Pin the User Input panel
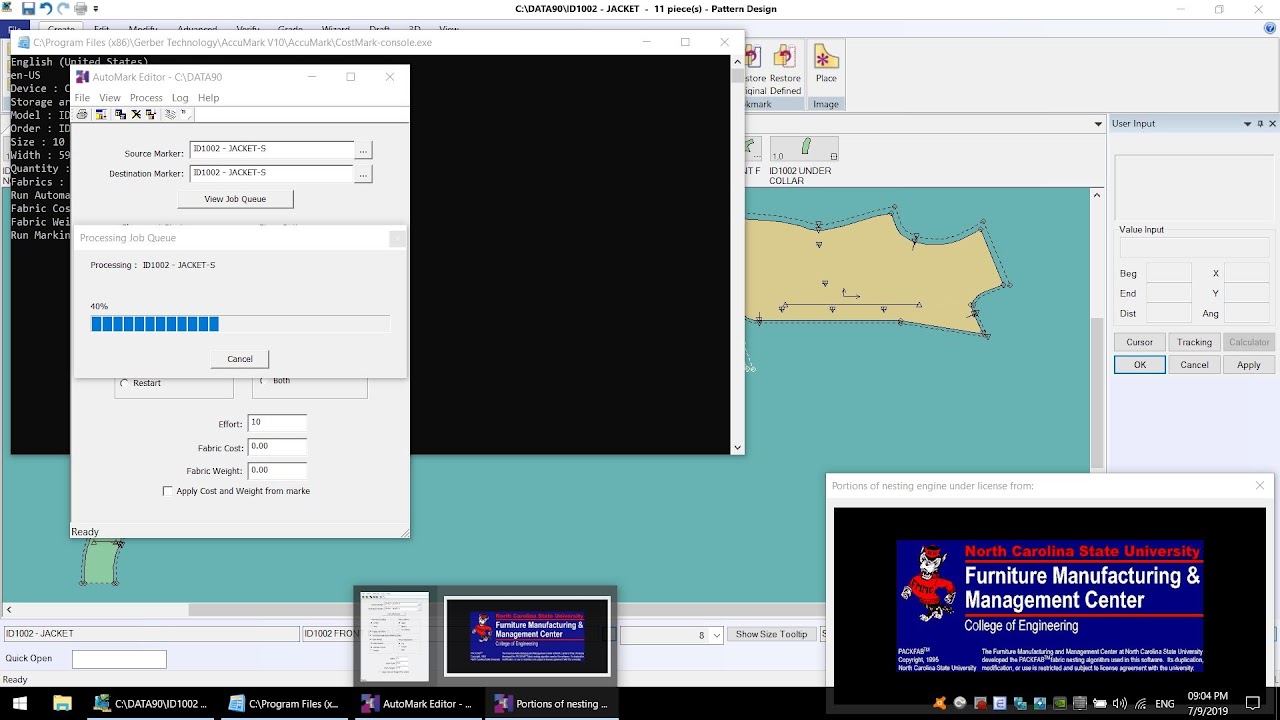 click(x=1260, y=124)
